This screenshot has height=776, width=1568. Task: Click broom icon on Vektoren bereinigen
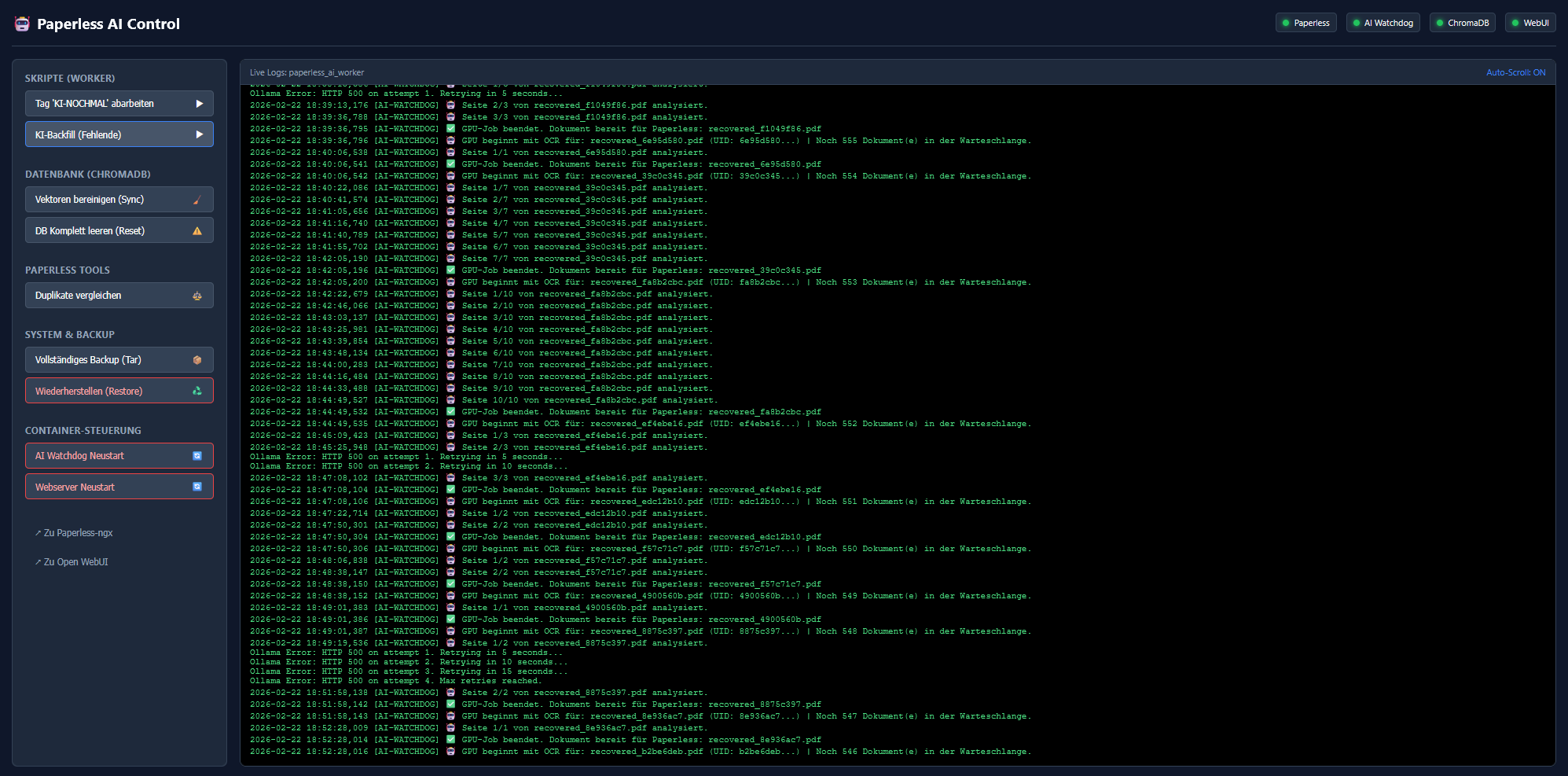(x=197, y=200)
